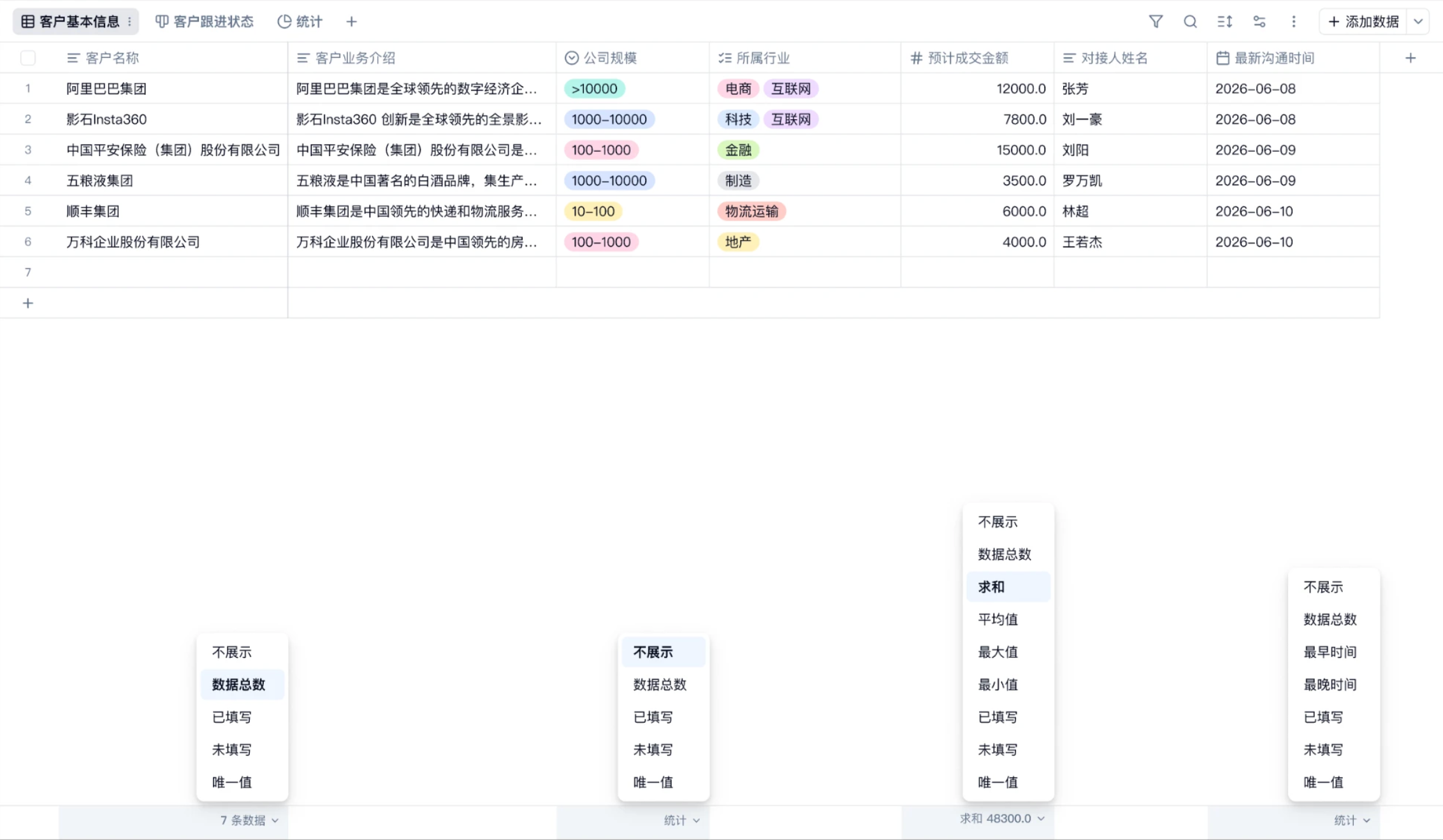The image size is (1443, 840).
Task: Select 不展示 in 公司规模 stats menu
Action: pos(663,652)
